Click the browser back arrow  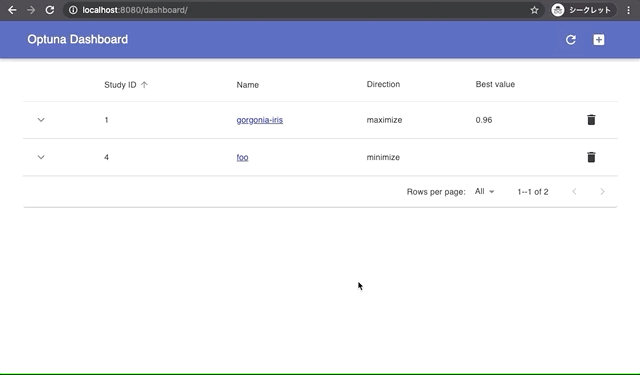pos(12,10)
